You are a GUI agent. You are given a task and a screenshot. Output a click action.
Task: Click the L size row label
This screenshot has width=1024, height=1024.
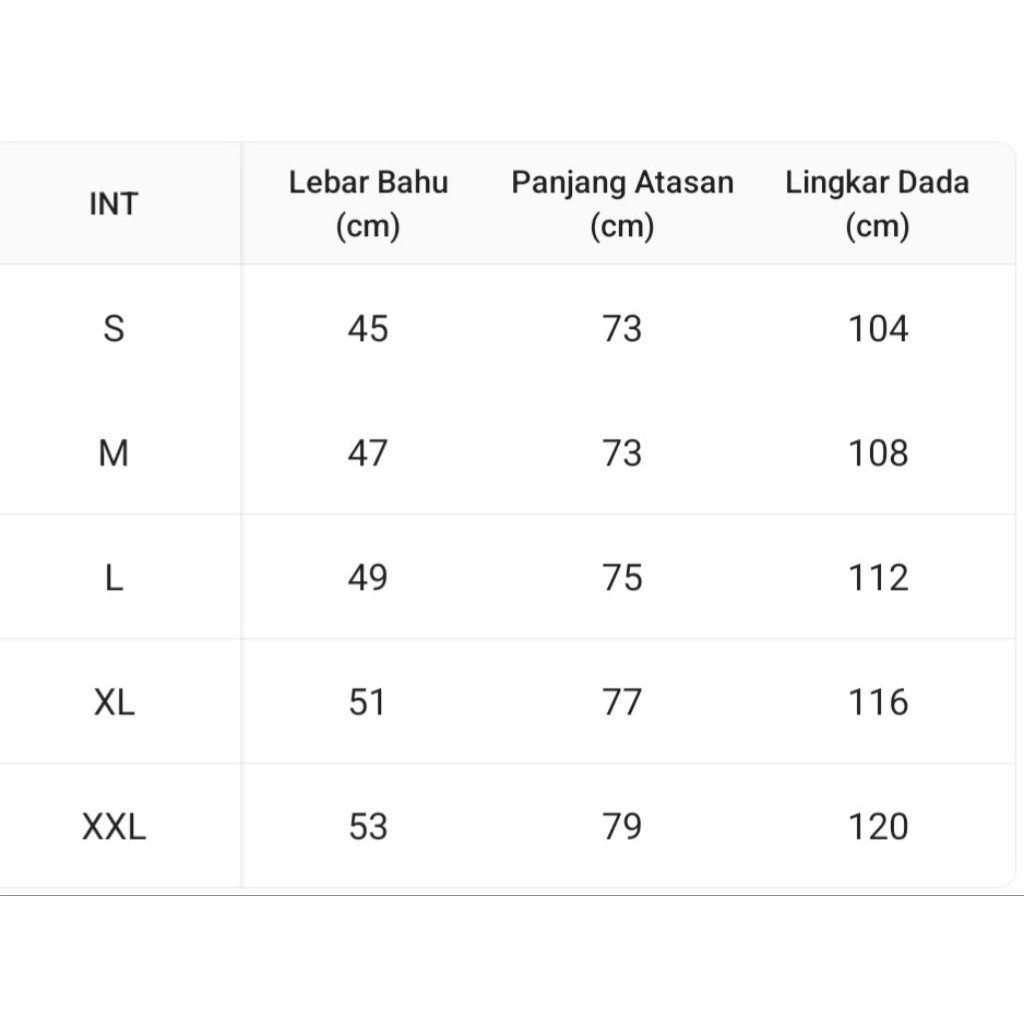tap(114, 578)
